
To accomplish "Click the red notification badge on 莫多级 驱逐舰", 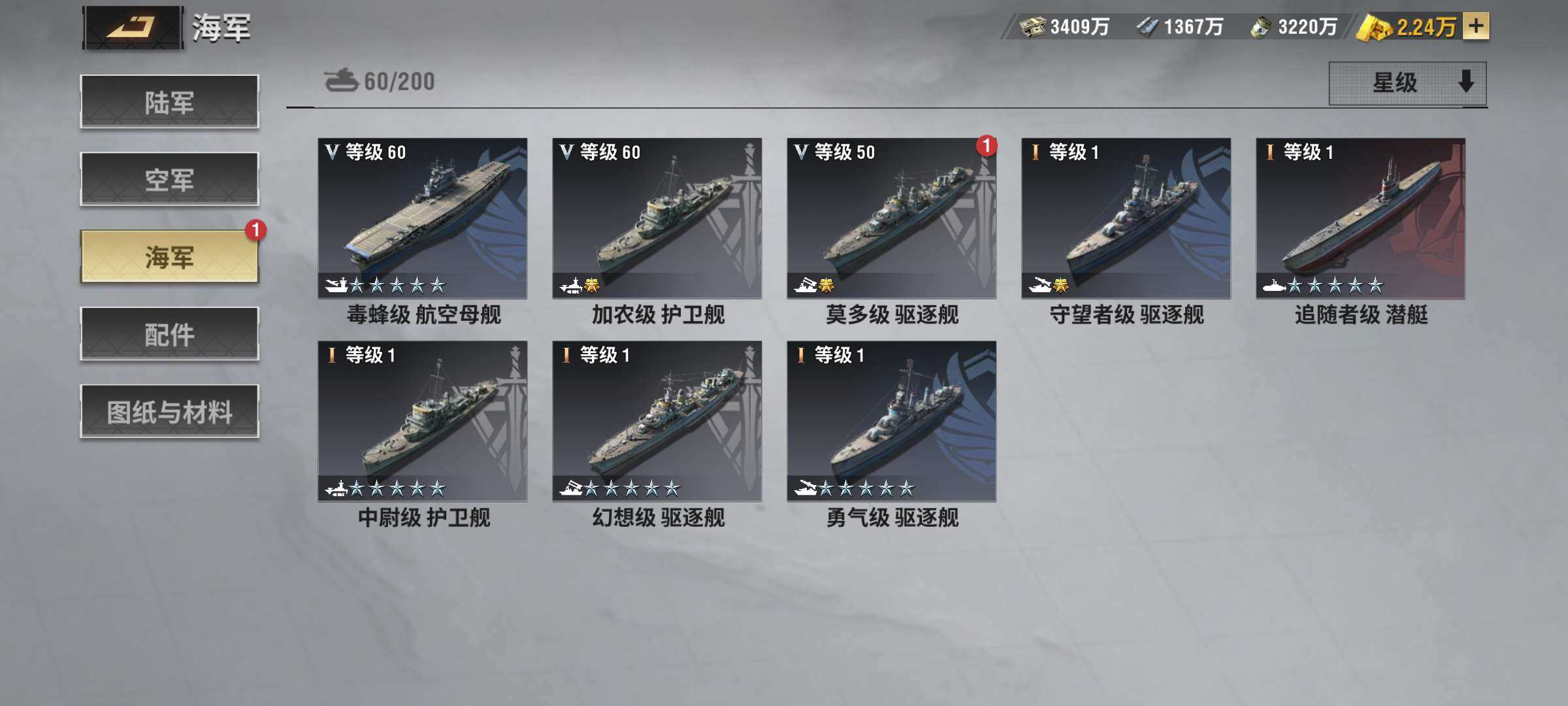I will [x=987, y=145].
